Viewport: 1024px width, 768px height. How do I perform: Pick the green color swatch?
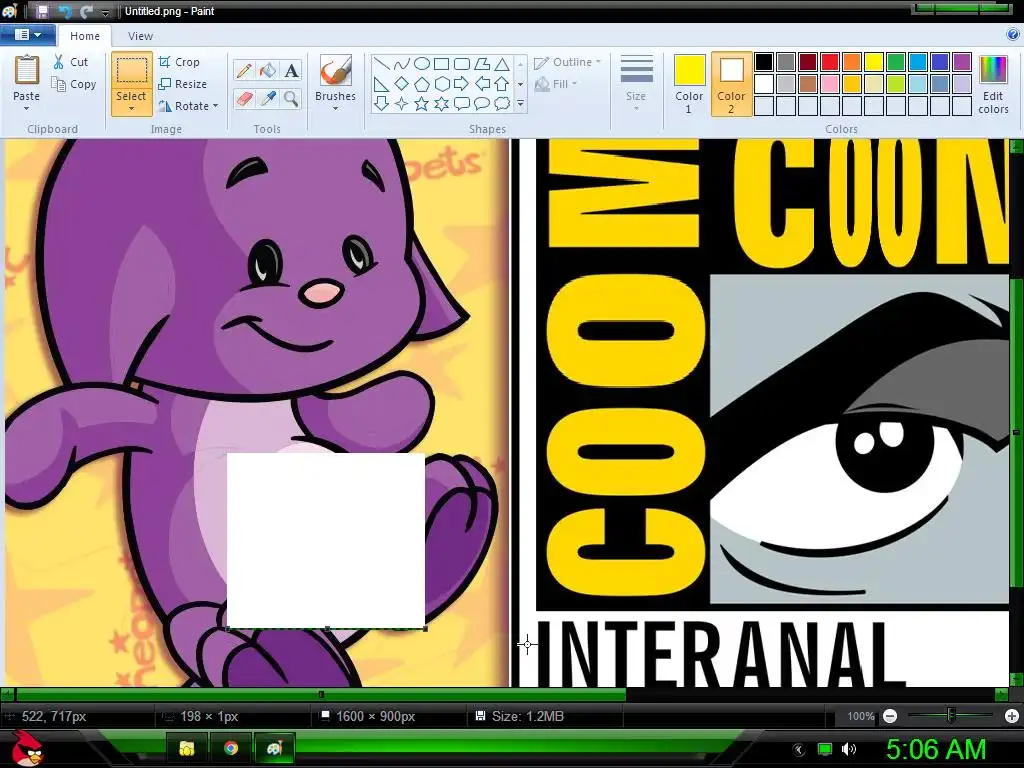click(x=895, y=62)
